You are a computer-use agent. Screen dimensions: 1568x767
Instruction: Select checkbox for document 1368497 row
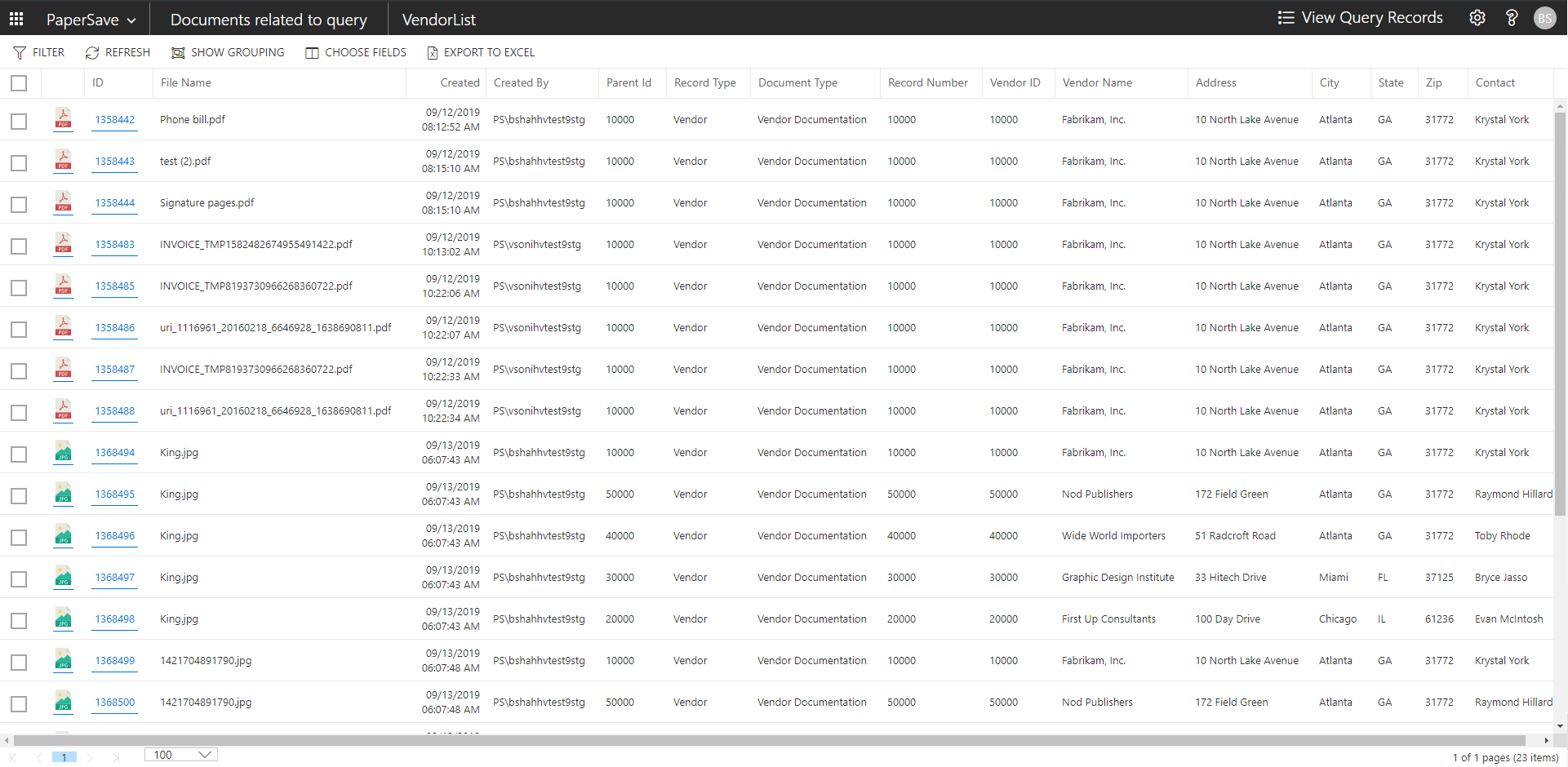pyautogui.click(x=19, y=579)
